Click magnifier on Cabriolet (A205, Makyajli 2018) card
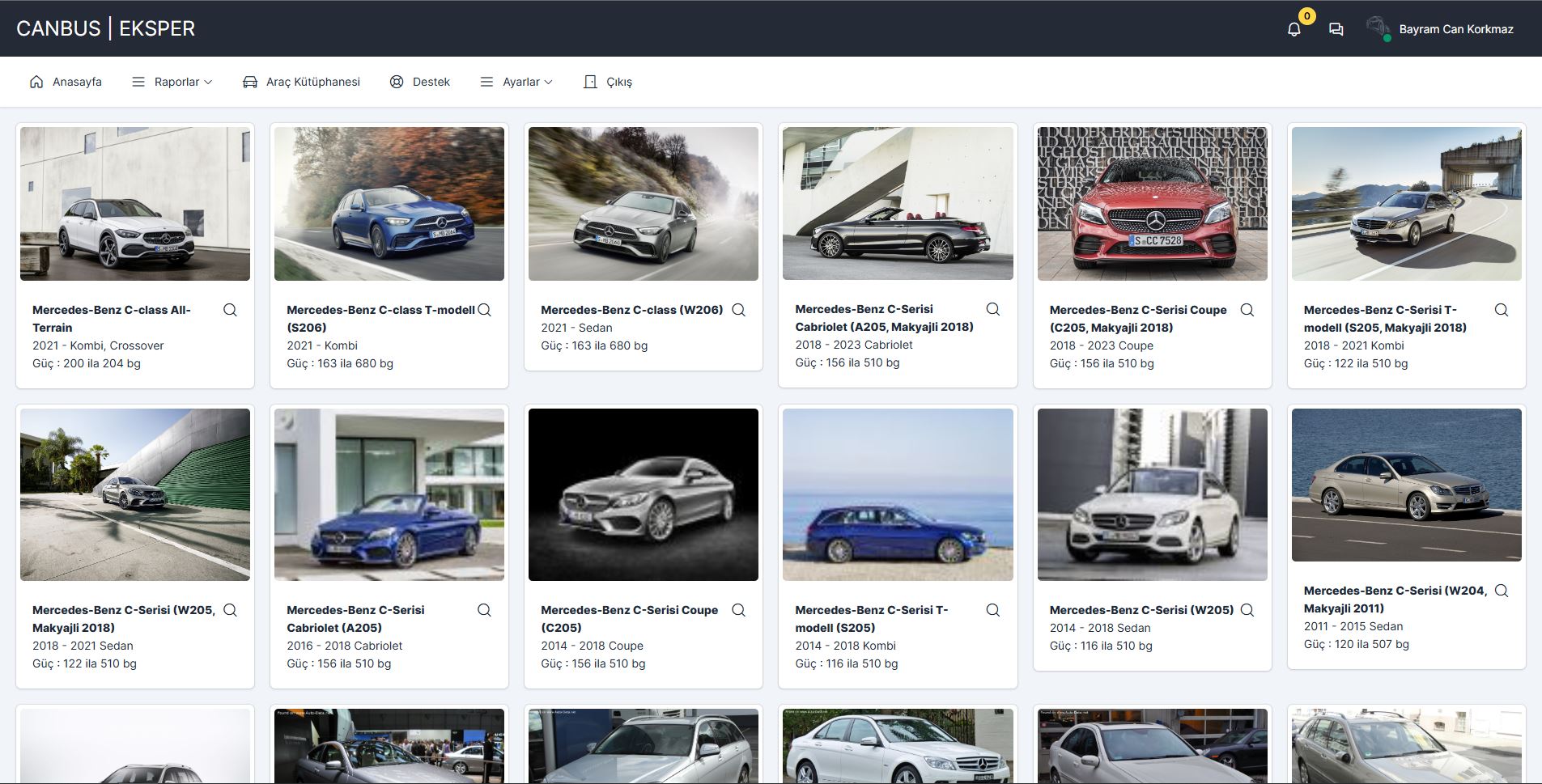 tap(992, 309)
